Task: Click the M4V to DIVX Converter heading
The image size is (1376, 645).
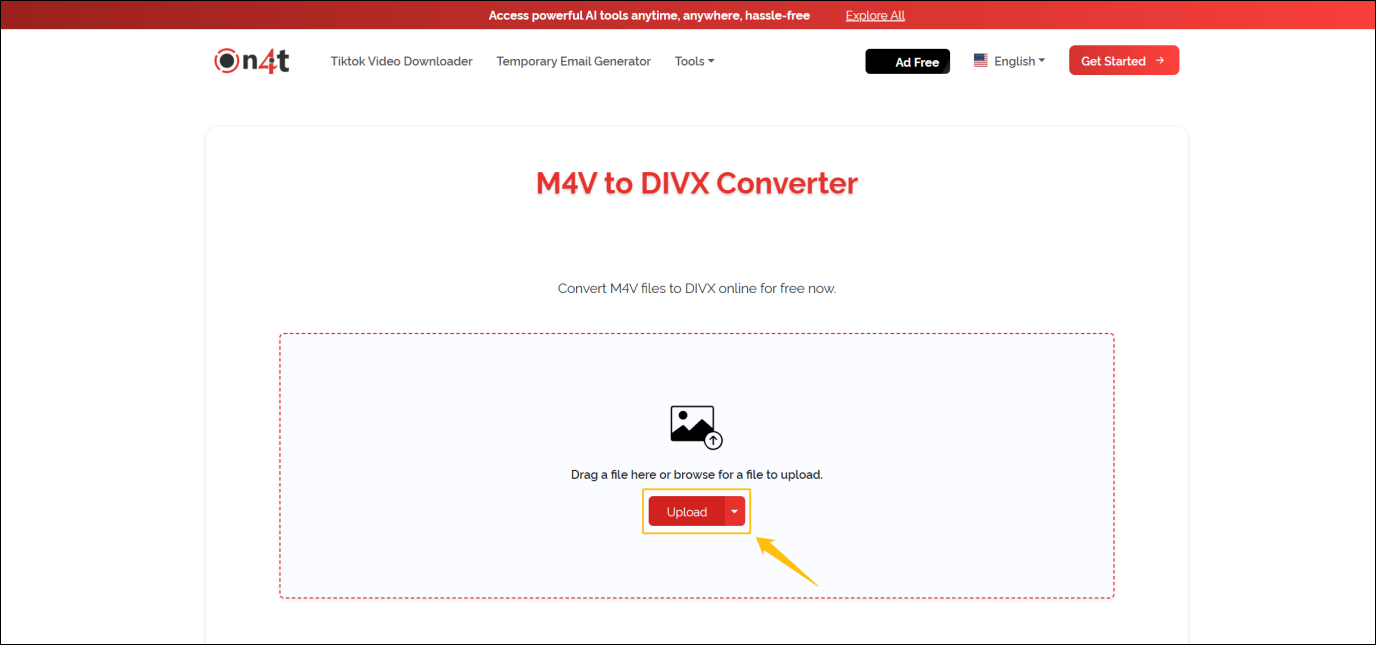Action: coord(696,183)
